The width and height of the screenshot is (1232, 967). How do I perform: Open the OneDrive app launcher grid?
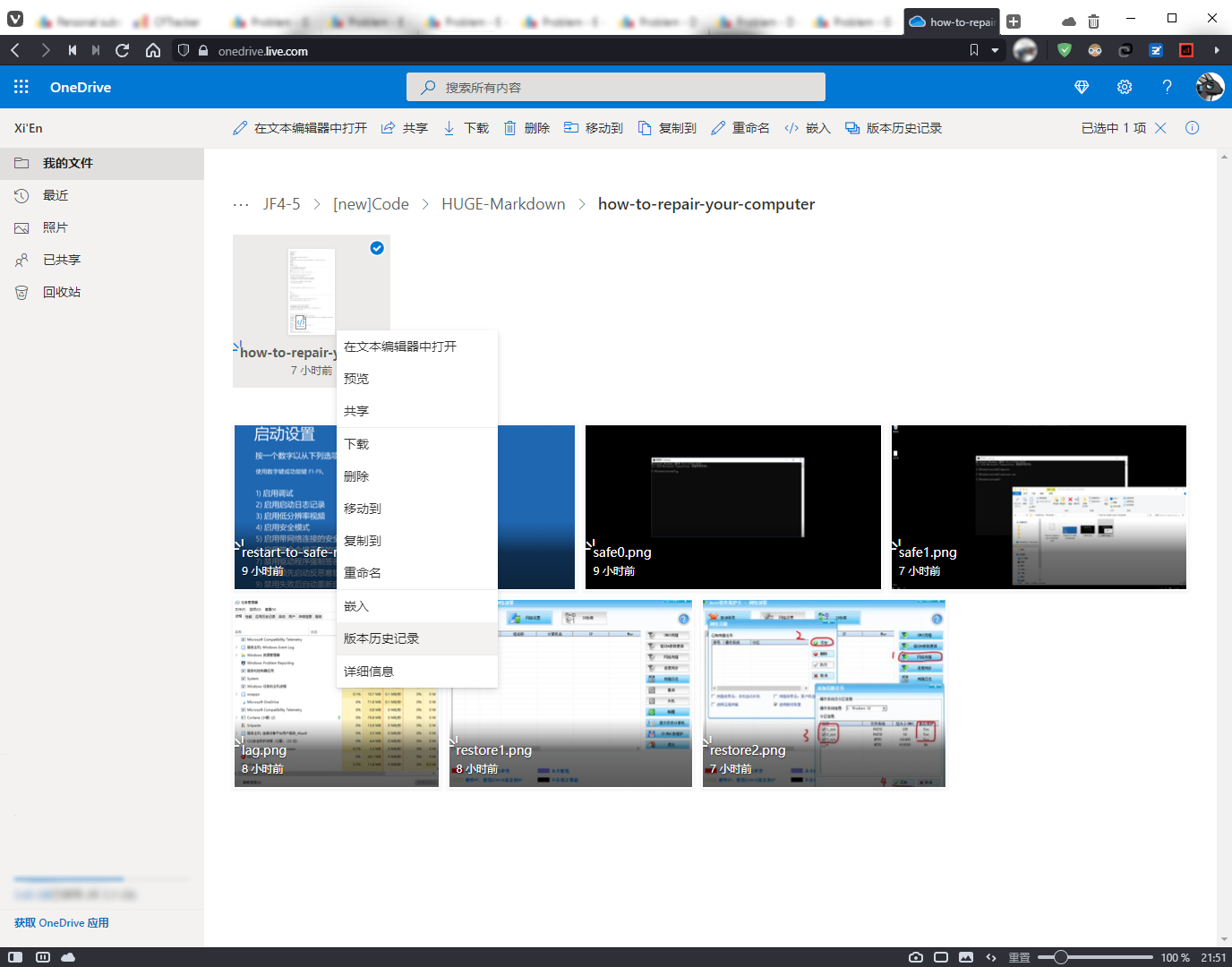point(21,87)
